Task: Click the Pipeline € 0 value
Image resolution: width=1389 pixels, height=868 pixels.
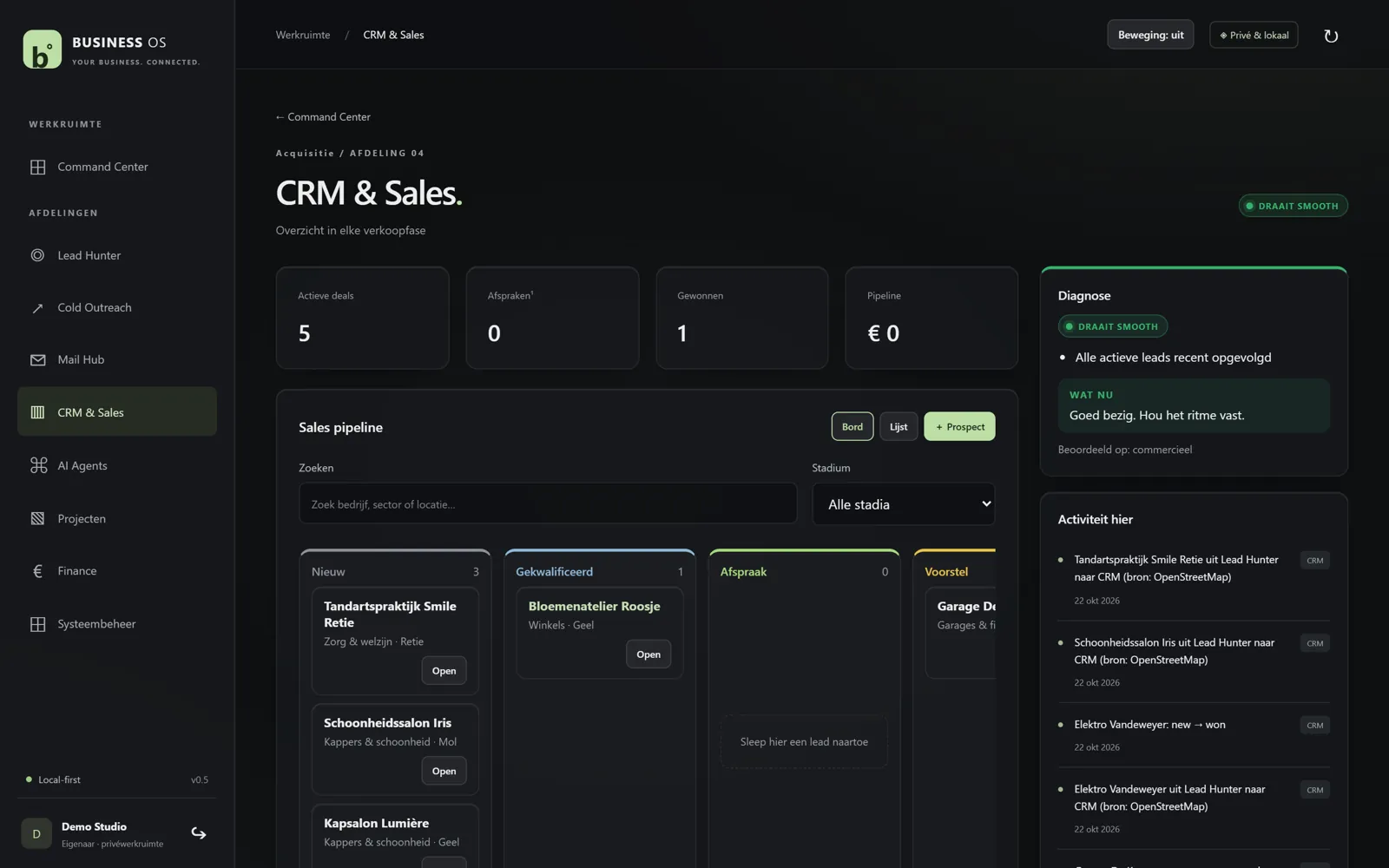Action: [x=884, y=333]
